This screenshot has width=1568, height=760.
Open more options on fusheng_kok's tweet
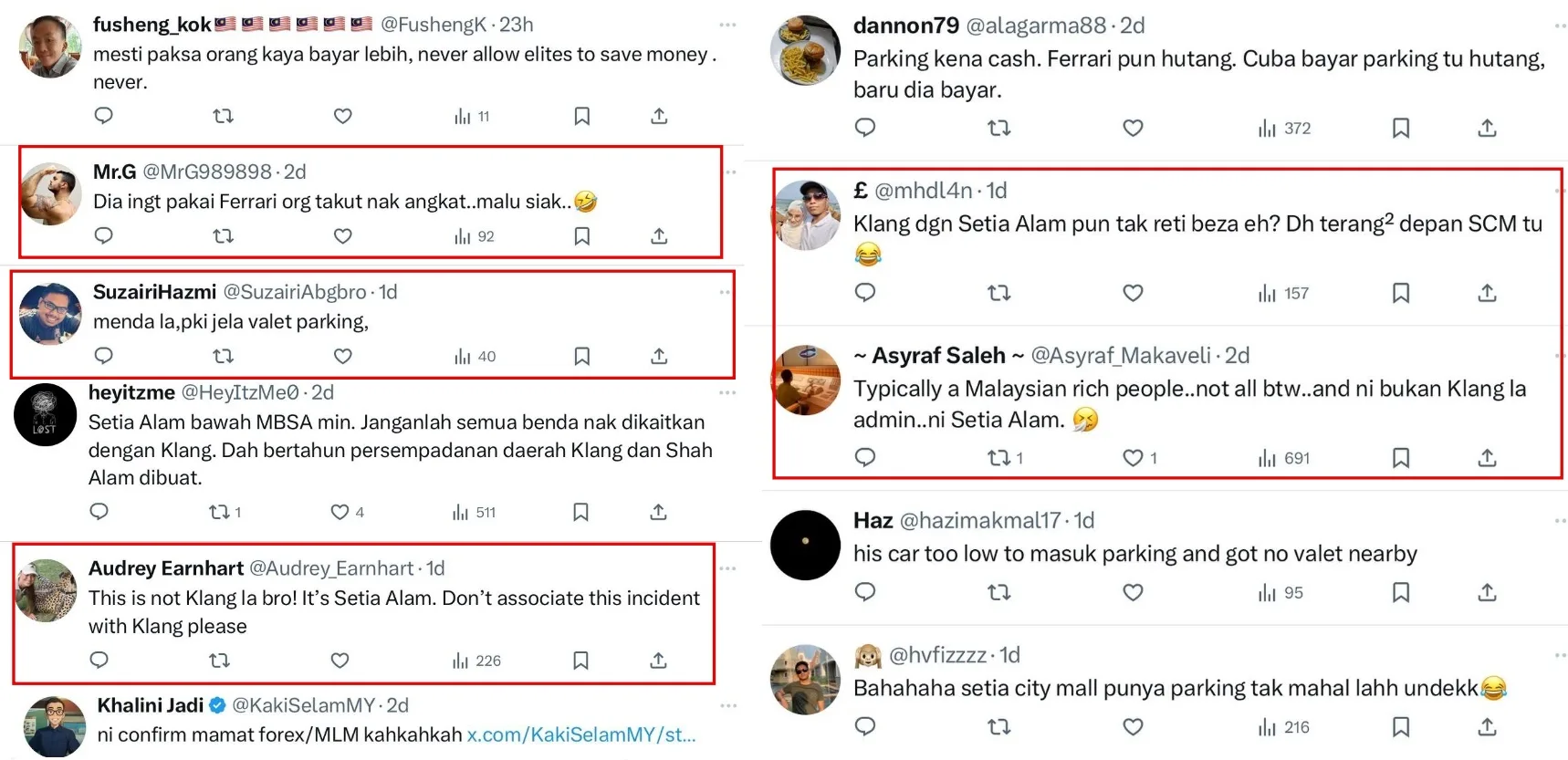tap(727, 25)
